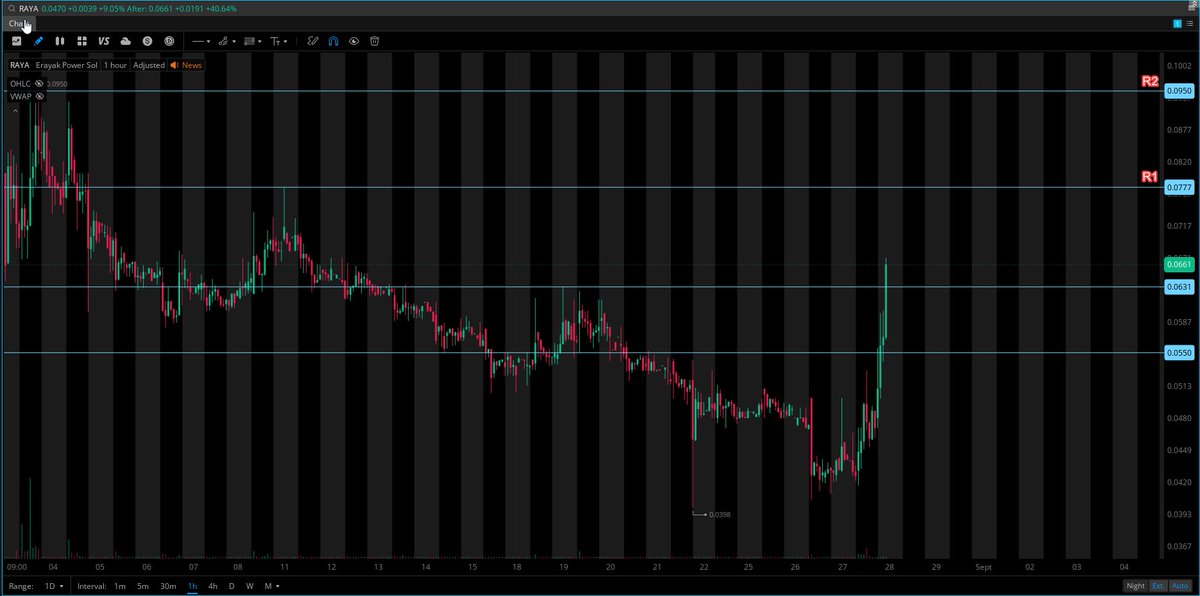The width and height of the screenshot is (1200, 596).
Task: Collapse the indicator legend caret
Action: pos(14,110)
